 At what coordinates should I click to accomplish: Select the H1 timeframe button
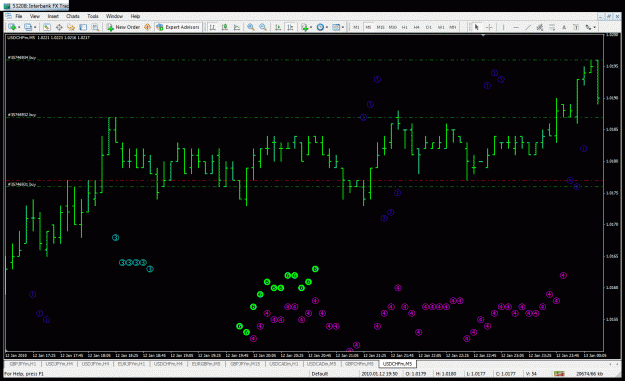tap(405, 27)
